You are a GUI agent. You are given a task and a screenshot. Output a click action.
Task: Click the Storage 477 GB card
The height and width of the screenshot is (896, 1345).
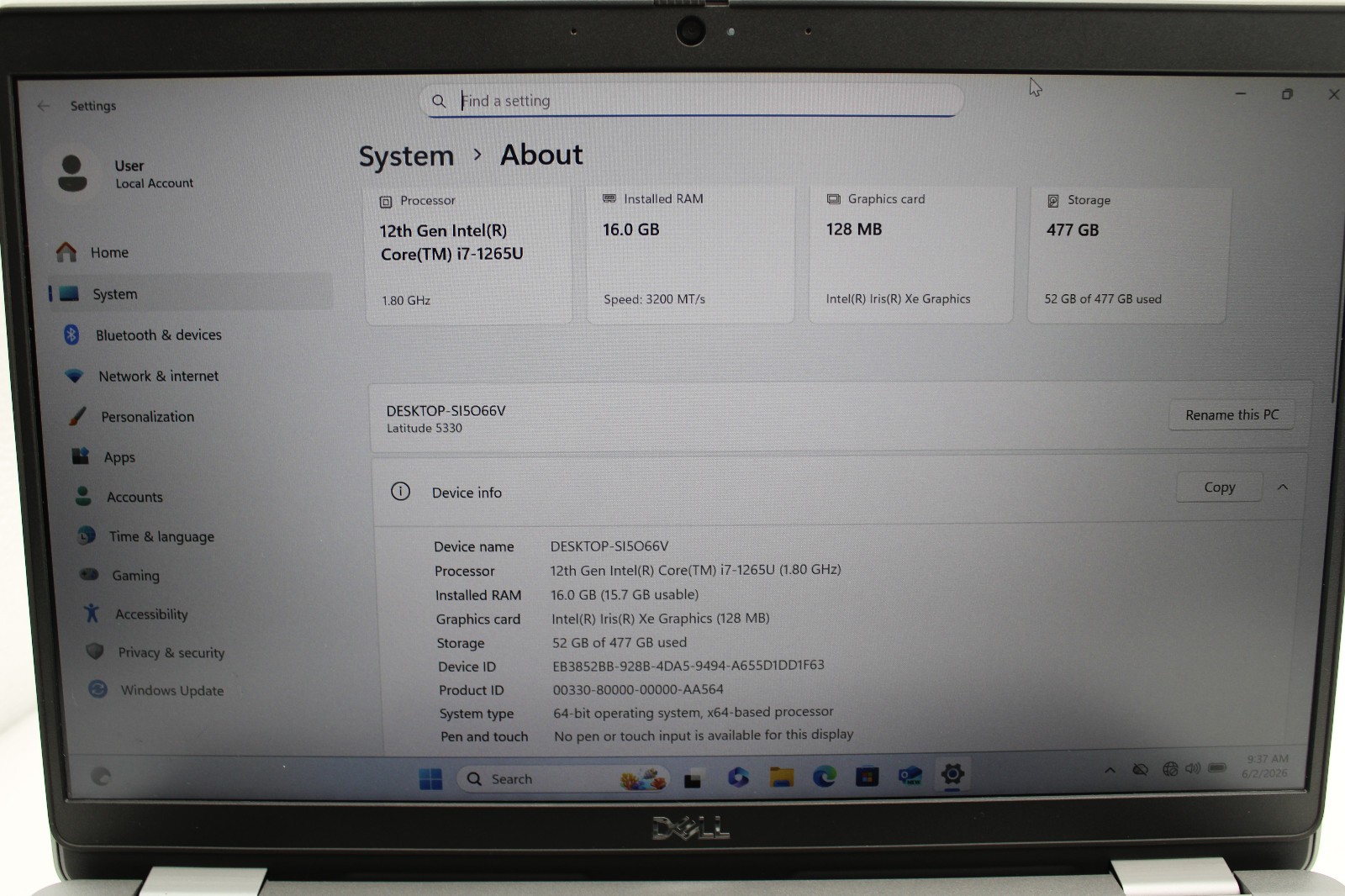[1127, 254]
